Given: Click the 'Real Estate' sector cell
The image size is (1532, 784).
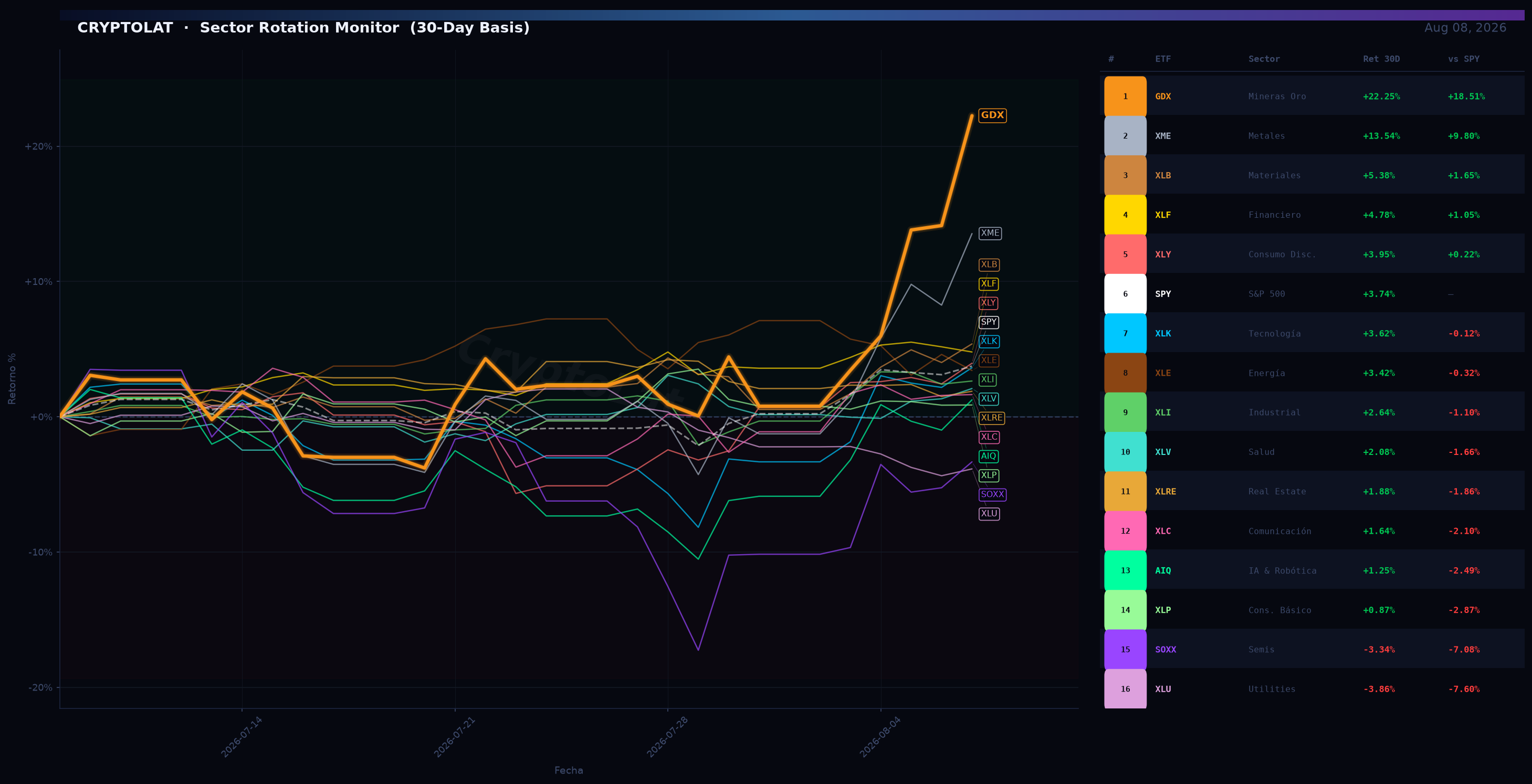Looking at the screenshot, I should click(1277, 492).
